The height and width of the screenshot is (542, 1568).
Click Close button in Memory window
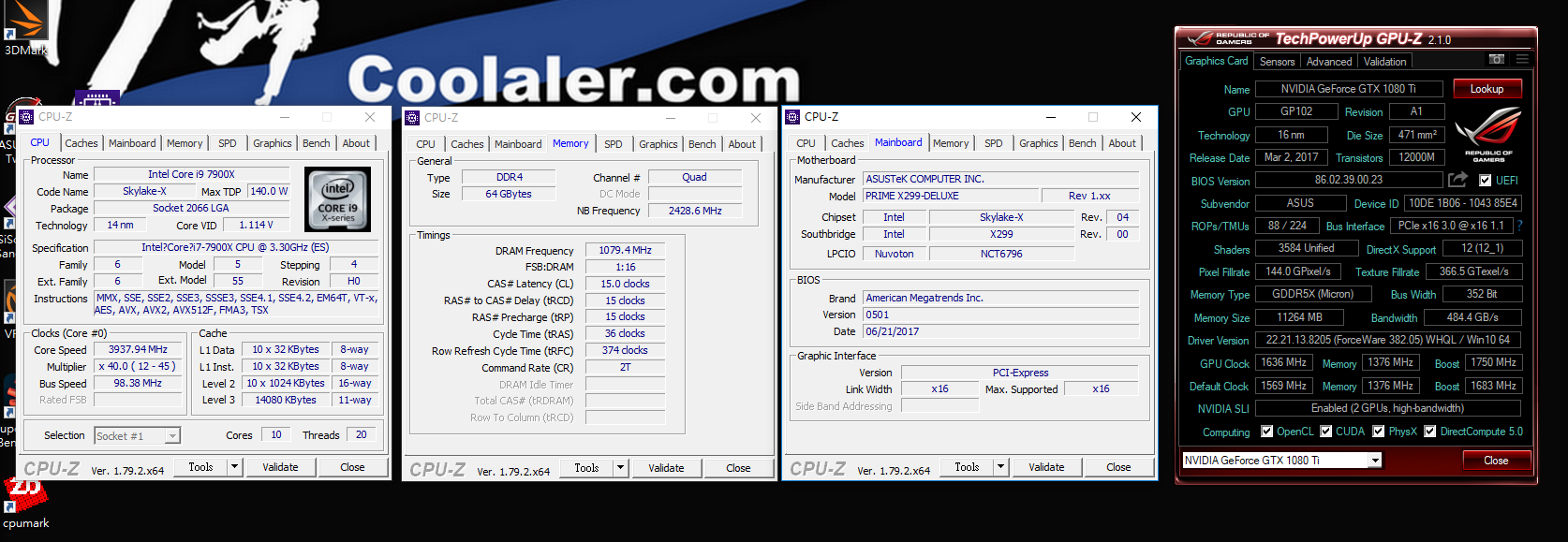click(x=738, y=468)
